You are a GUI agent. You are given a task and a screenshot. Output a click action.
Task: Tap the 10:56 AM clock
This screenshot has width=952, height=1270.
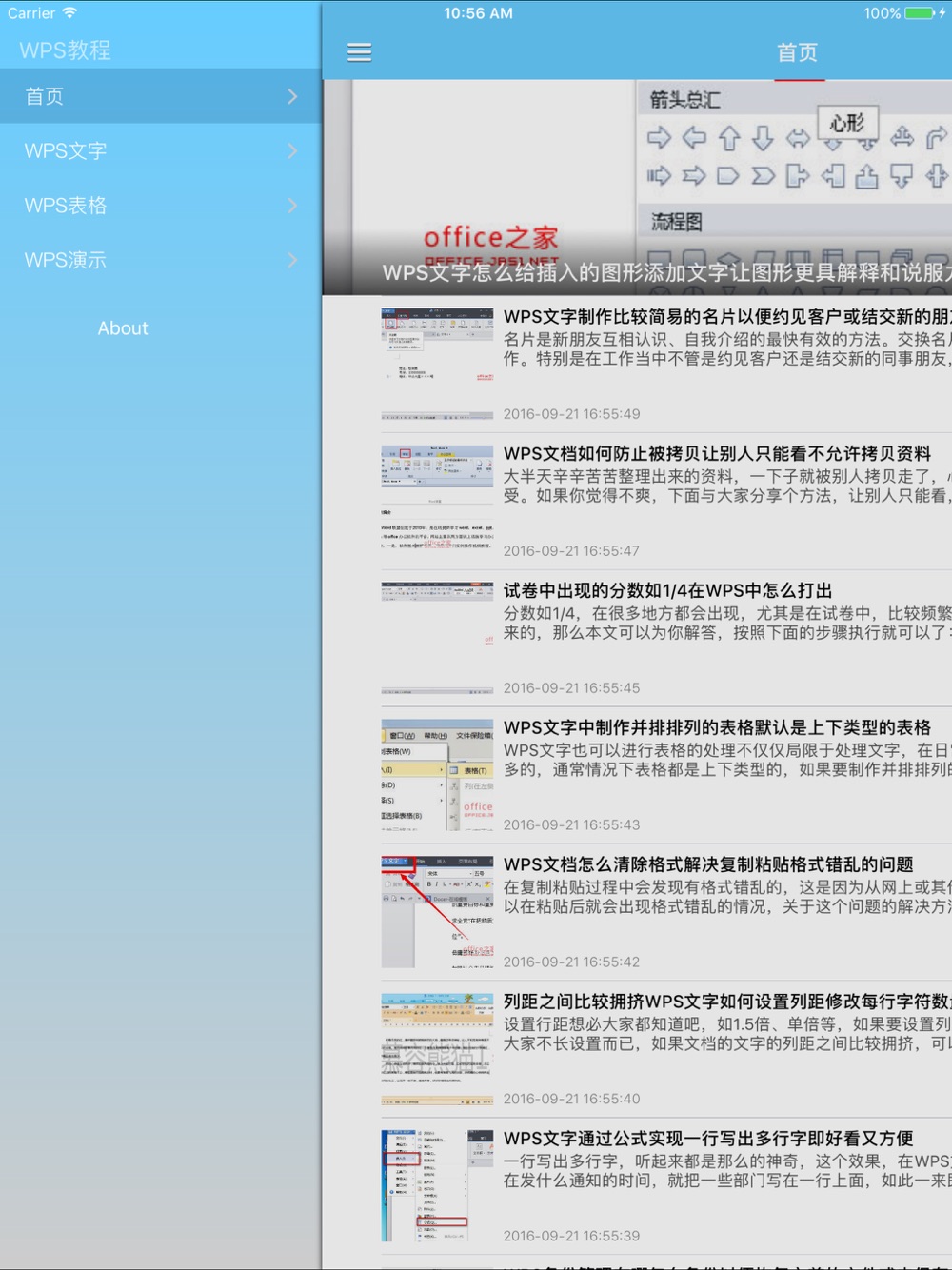[478, 13]
